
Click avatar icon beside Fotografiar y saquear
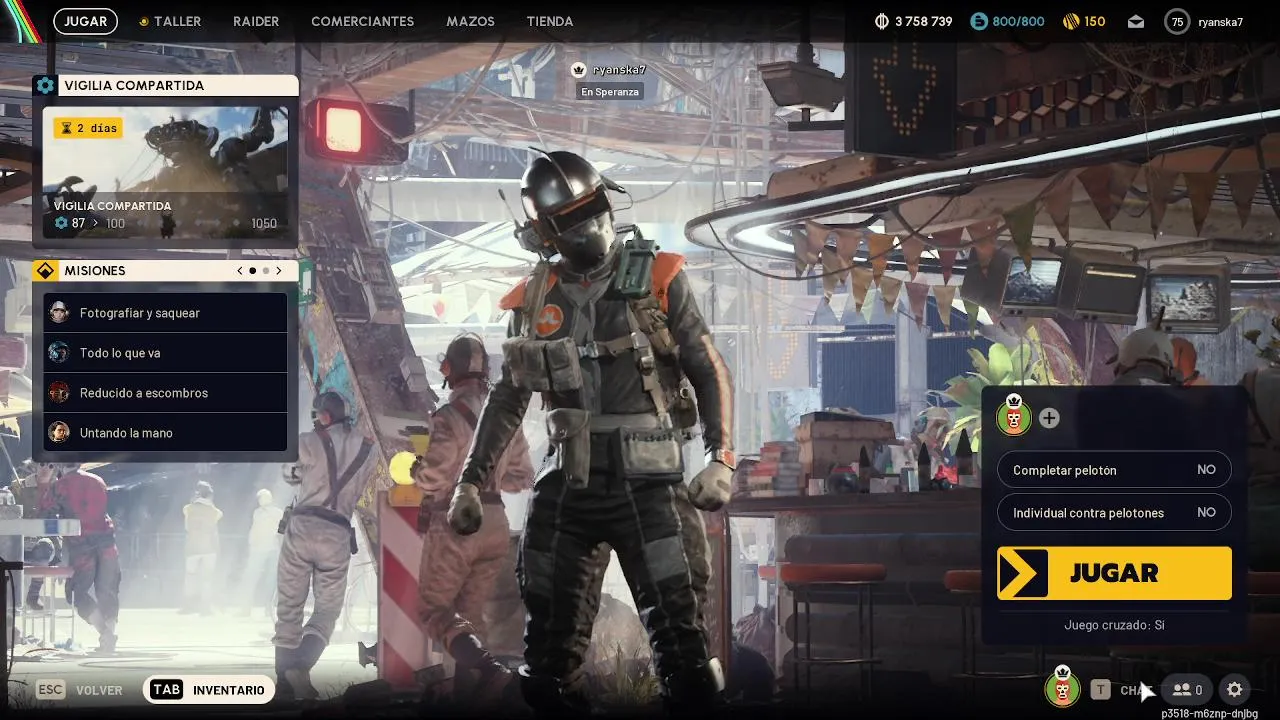point(59,312)
